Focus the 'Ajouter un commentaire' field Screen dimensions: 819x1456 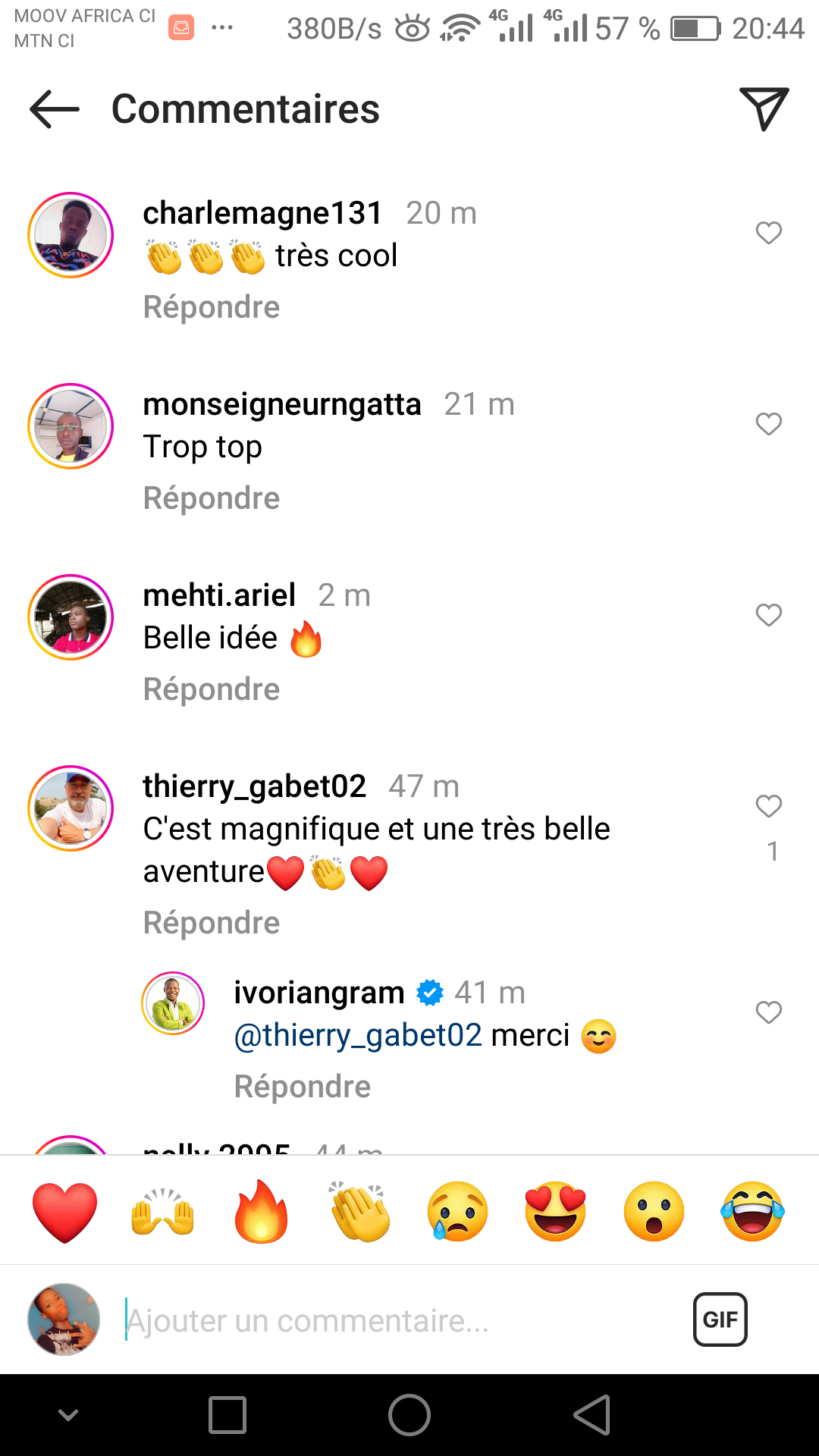pos(379,1321)
